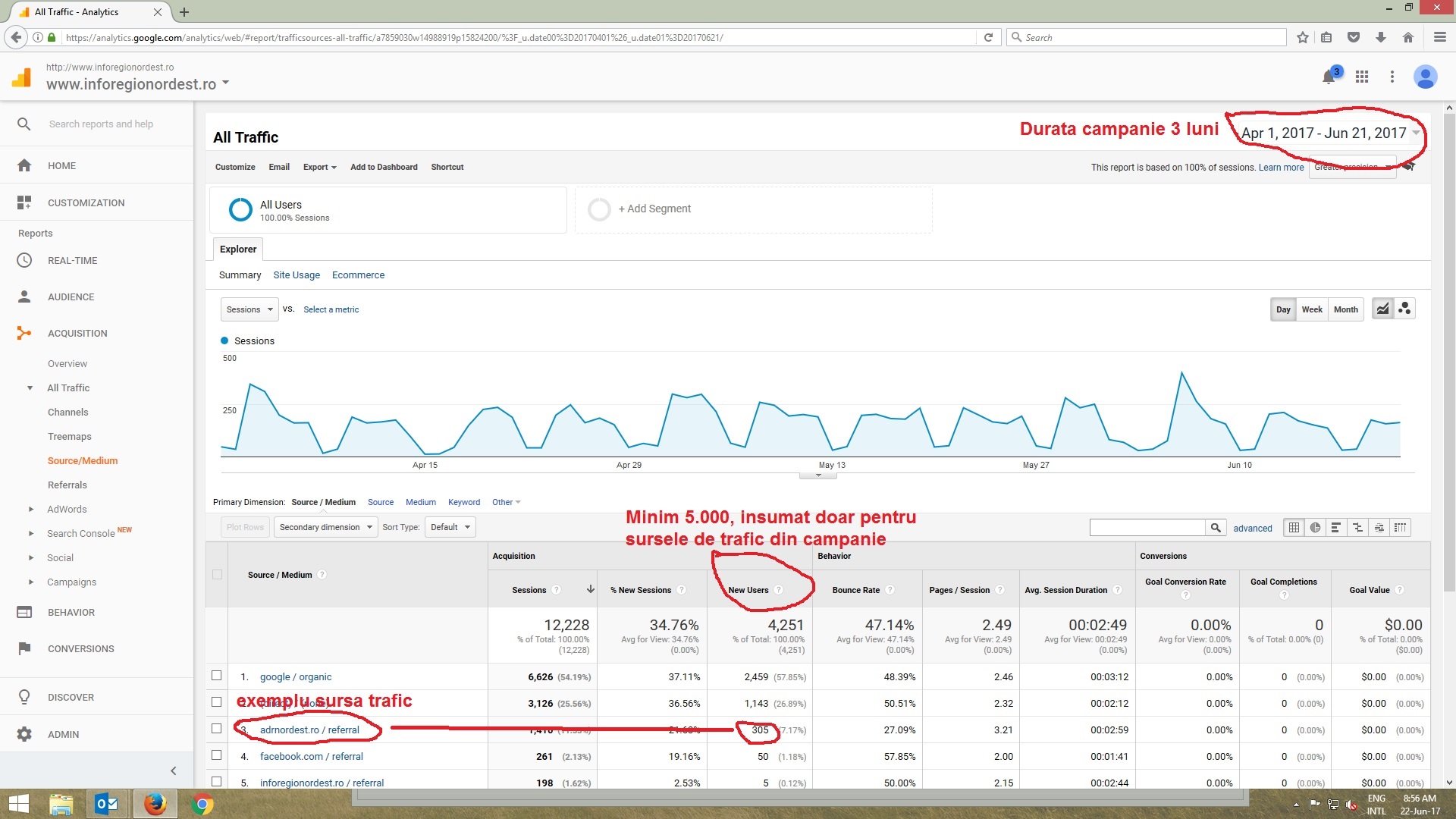Open the Export menu
This screenshot has height=819, width=1456.
coord(319,167)
